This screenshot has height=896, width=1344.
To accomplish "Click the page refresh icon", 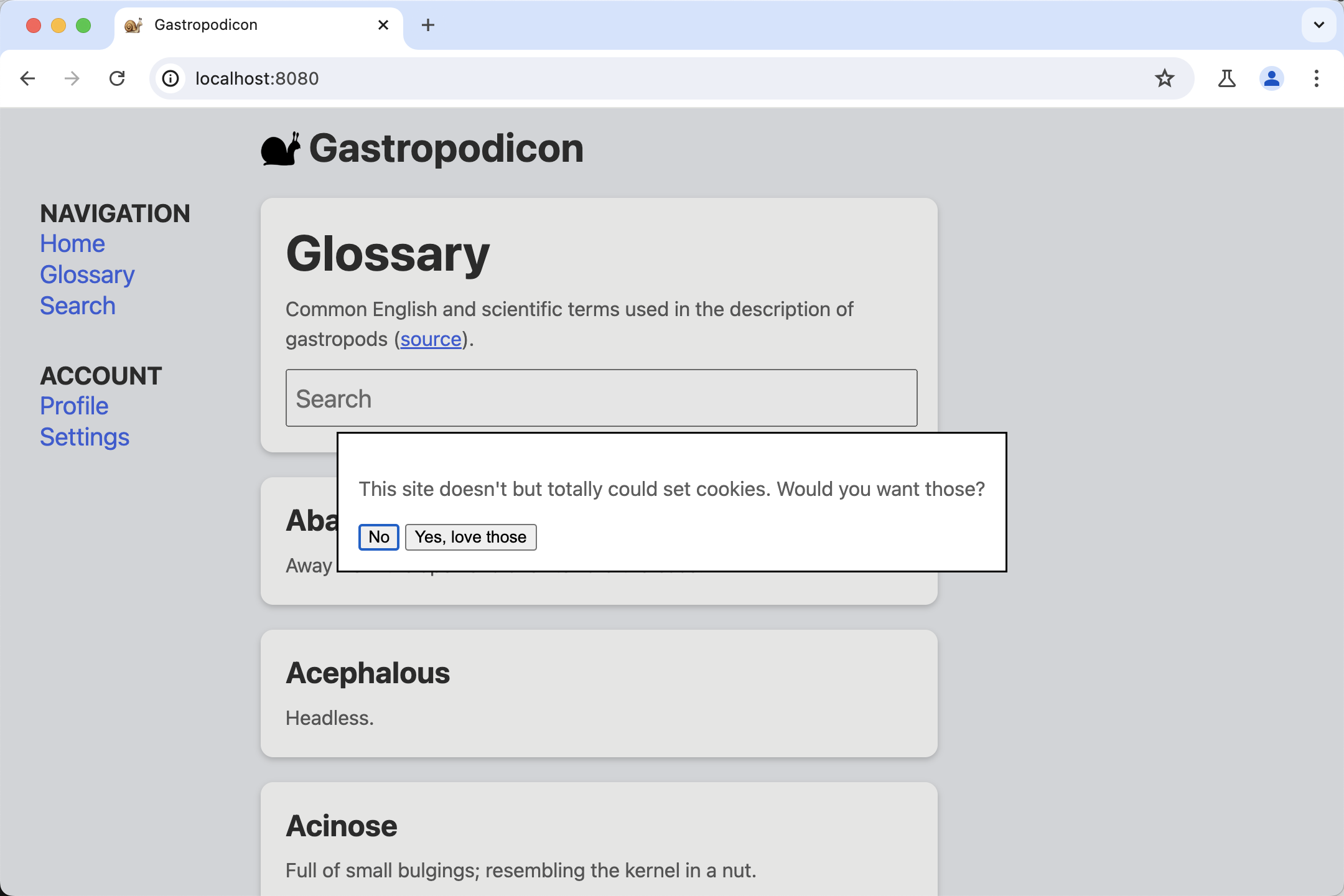I will coord(117,79).
